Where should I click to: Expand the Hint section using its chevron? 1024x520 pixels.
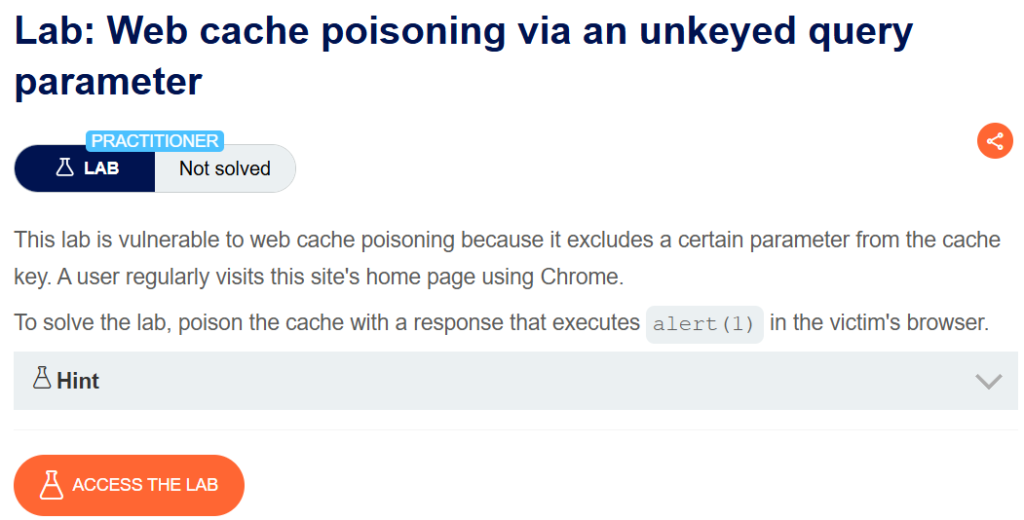[988, 381]
